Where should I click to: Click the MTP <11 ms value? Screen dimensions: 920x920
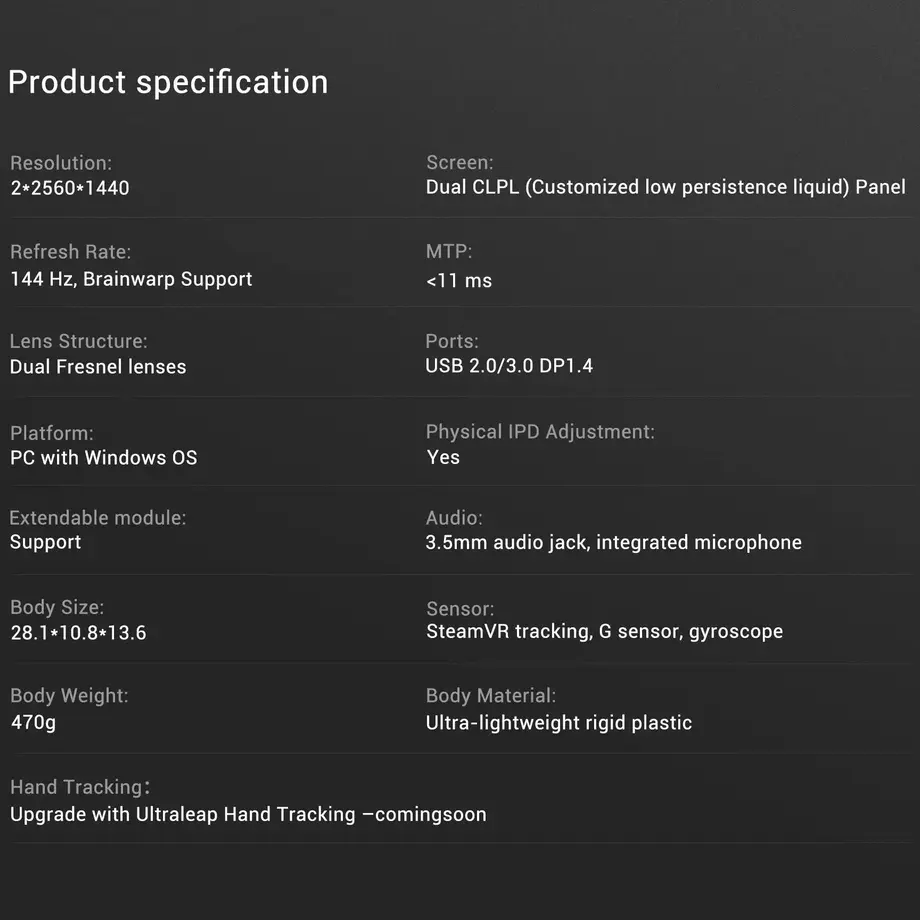pyautogui.click(x=459, y=280)
